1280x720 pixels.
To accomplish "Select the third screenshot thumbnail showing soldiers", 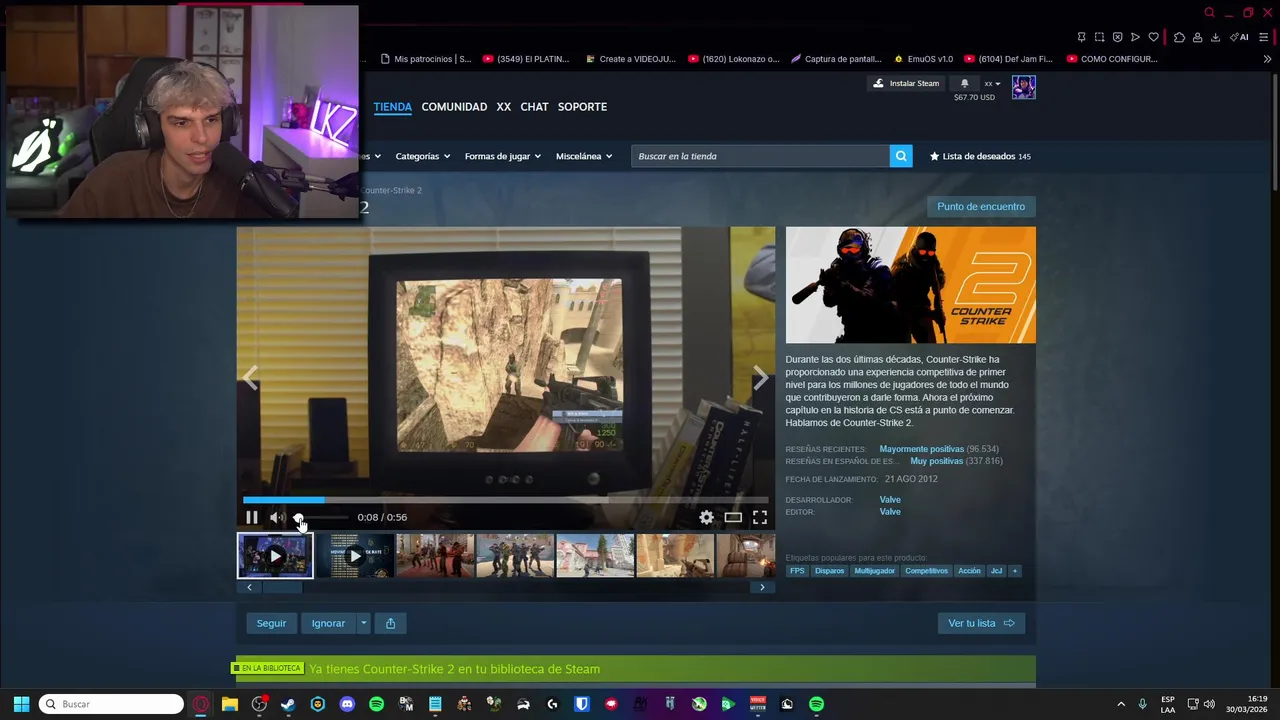I will pyautogui.click(x=435, y=556).
